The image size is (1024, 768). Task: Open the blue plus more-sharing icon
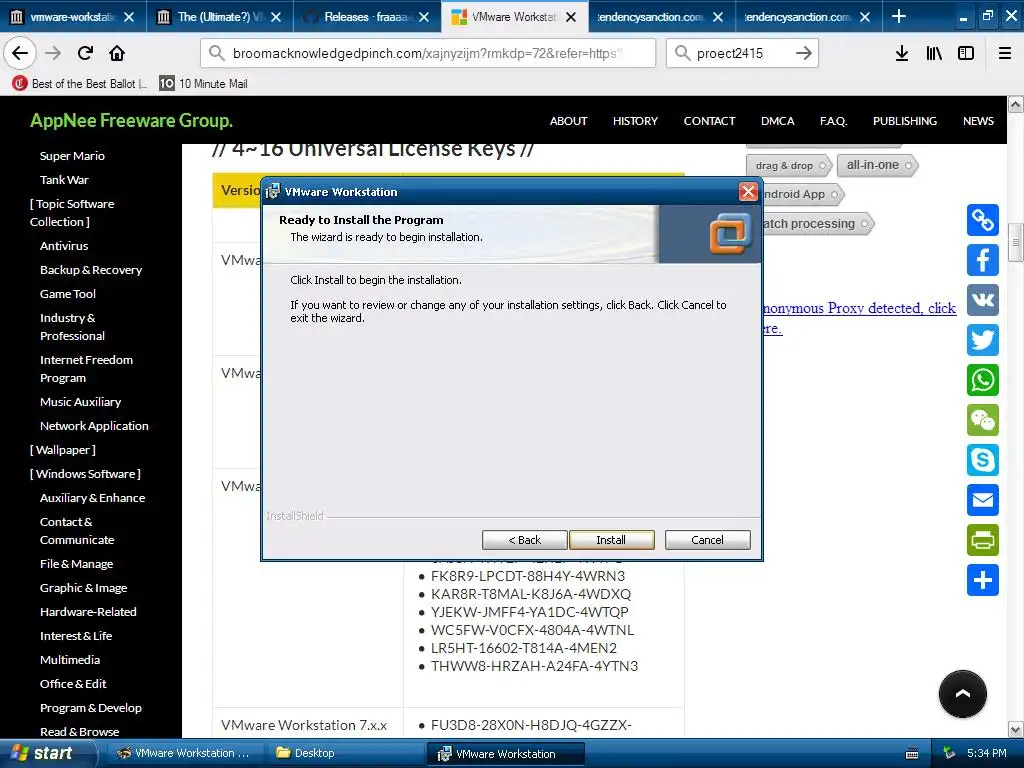click(983, 580)
